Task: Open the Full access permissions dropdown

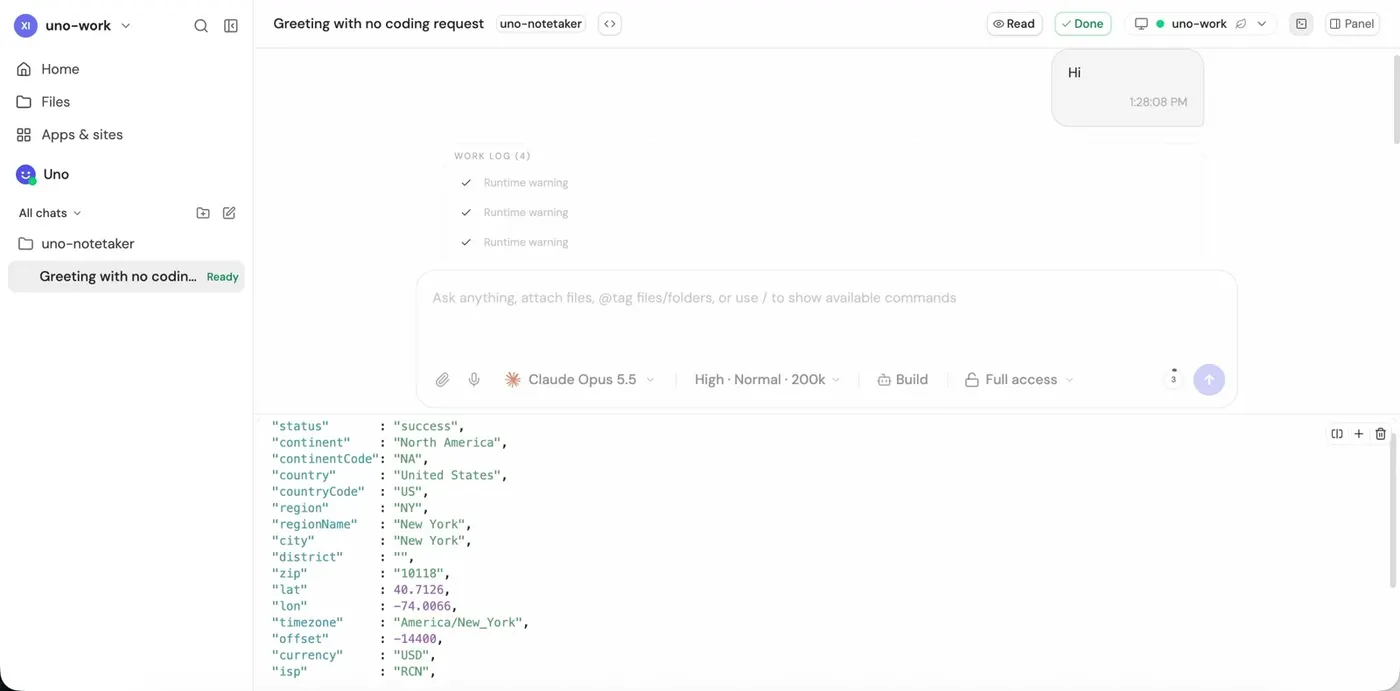Action: pyautogui.click(x=1019, y=380)
